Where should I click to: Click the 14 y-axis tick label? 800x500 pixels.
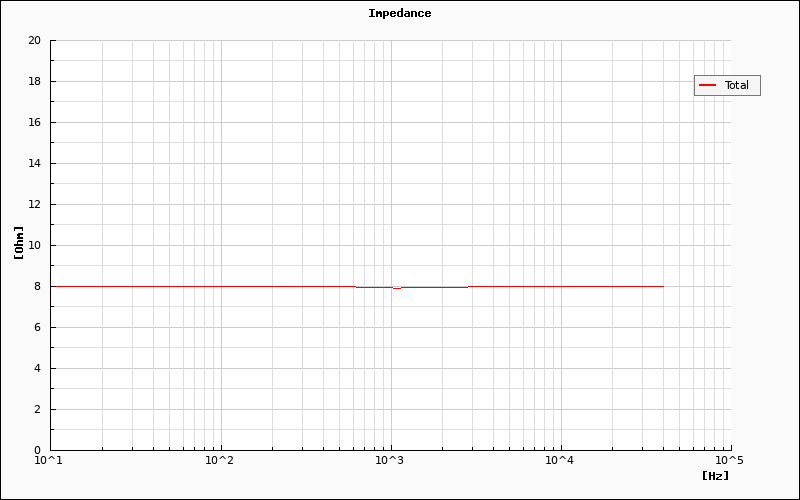[35, 163]
